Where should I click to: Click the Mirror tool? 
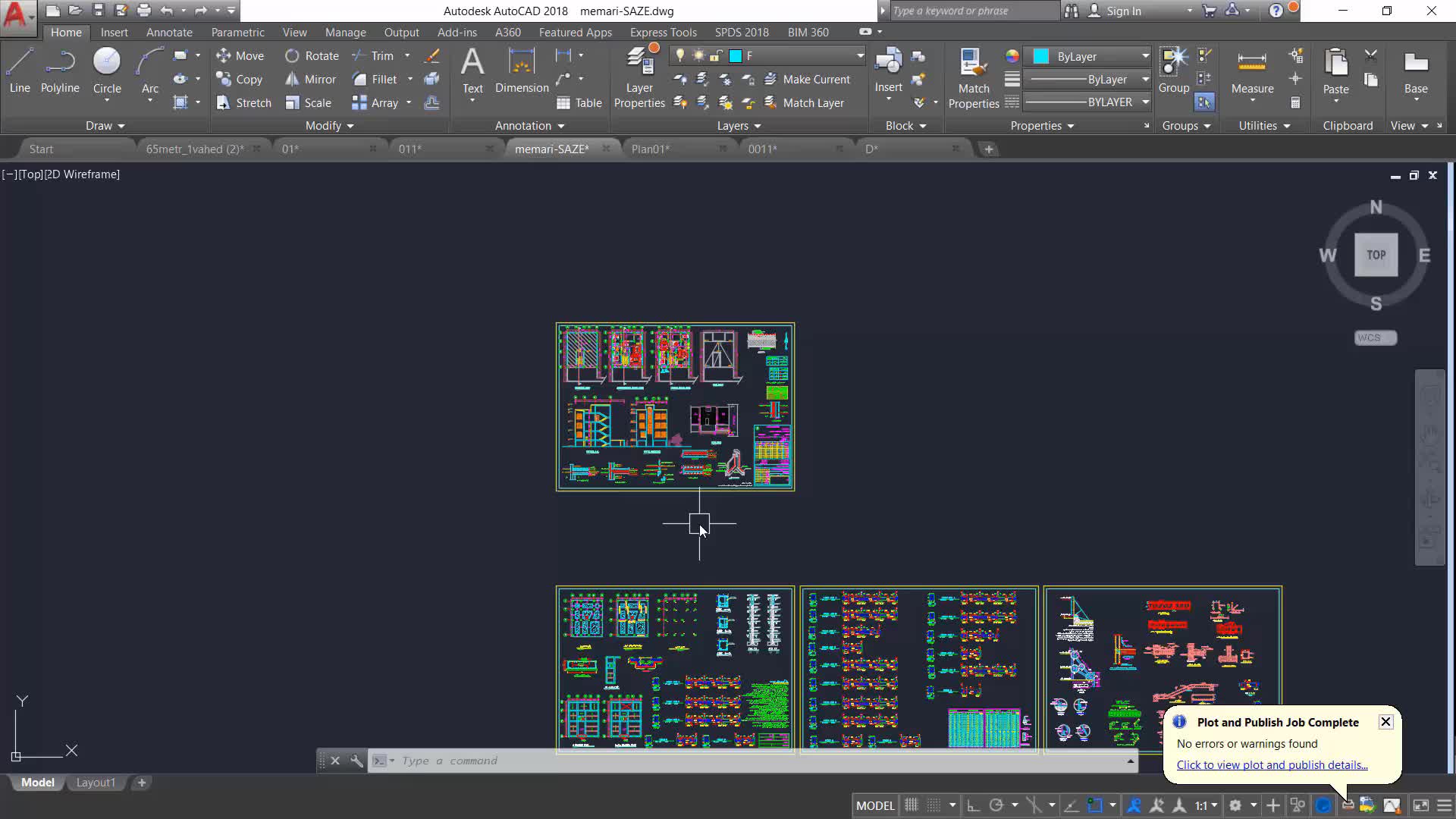pyautogui.click(x=310, y=80)
